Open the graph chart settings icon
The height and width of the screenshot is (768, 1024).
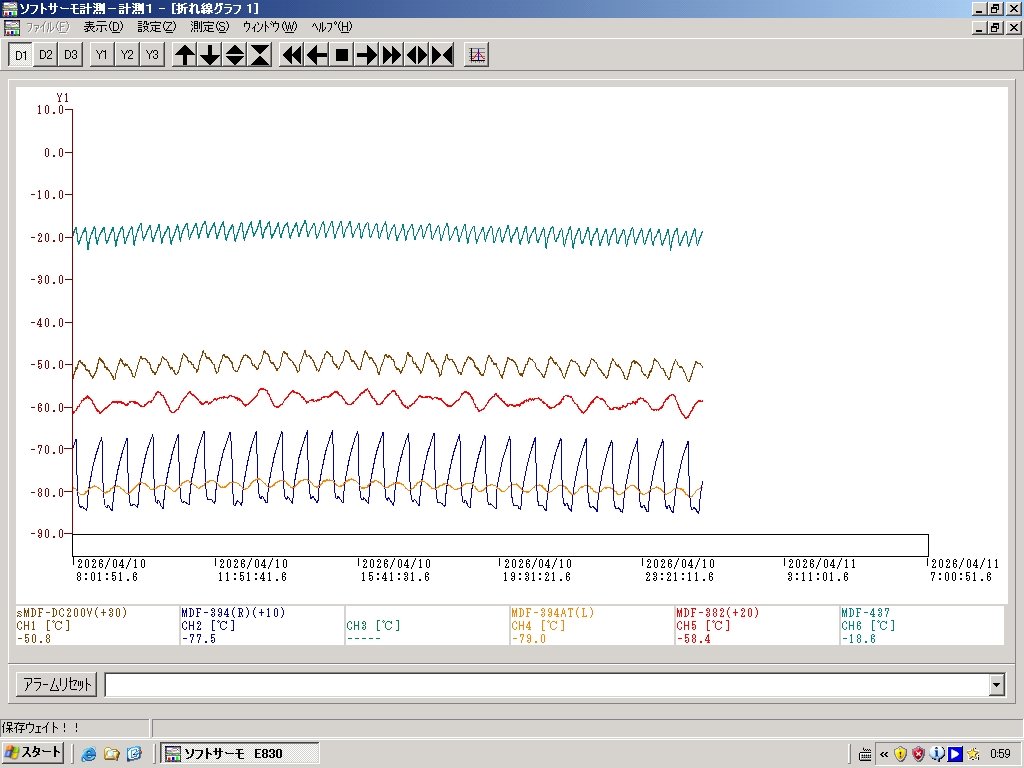point(477,55)
